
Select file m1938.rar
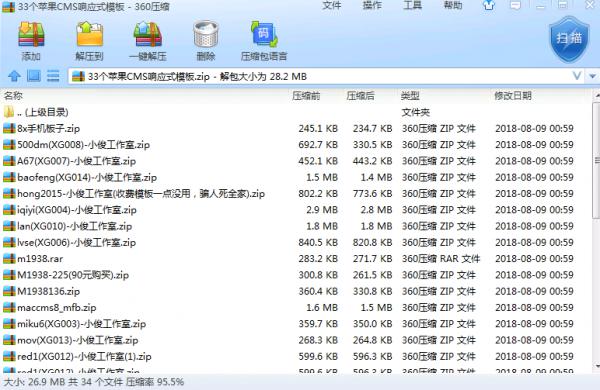[x=297, y=259]
